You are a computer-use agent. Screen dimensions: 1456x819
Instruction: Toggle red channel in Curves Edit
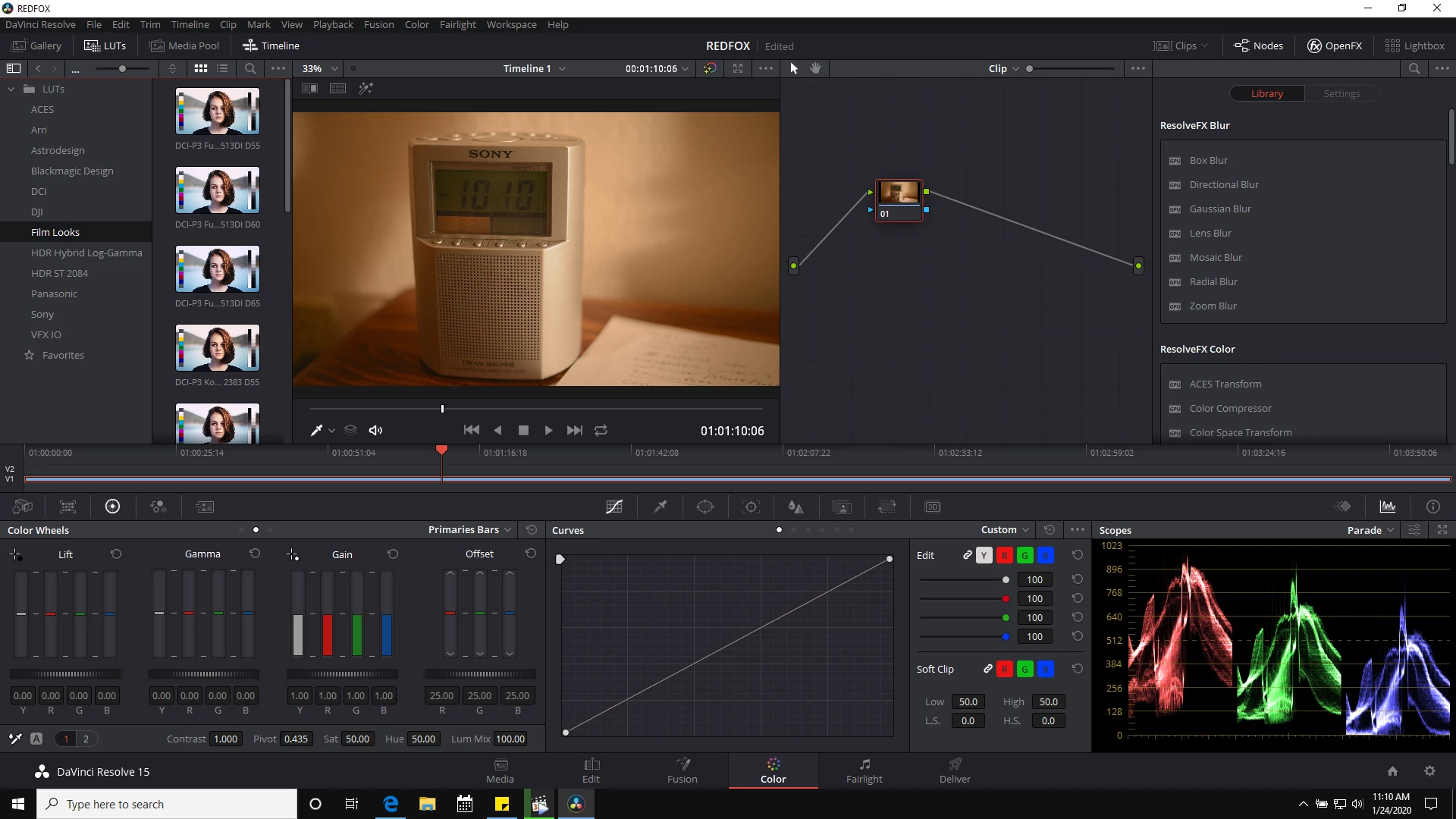(x=1004, y=555)
